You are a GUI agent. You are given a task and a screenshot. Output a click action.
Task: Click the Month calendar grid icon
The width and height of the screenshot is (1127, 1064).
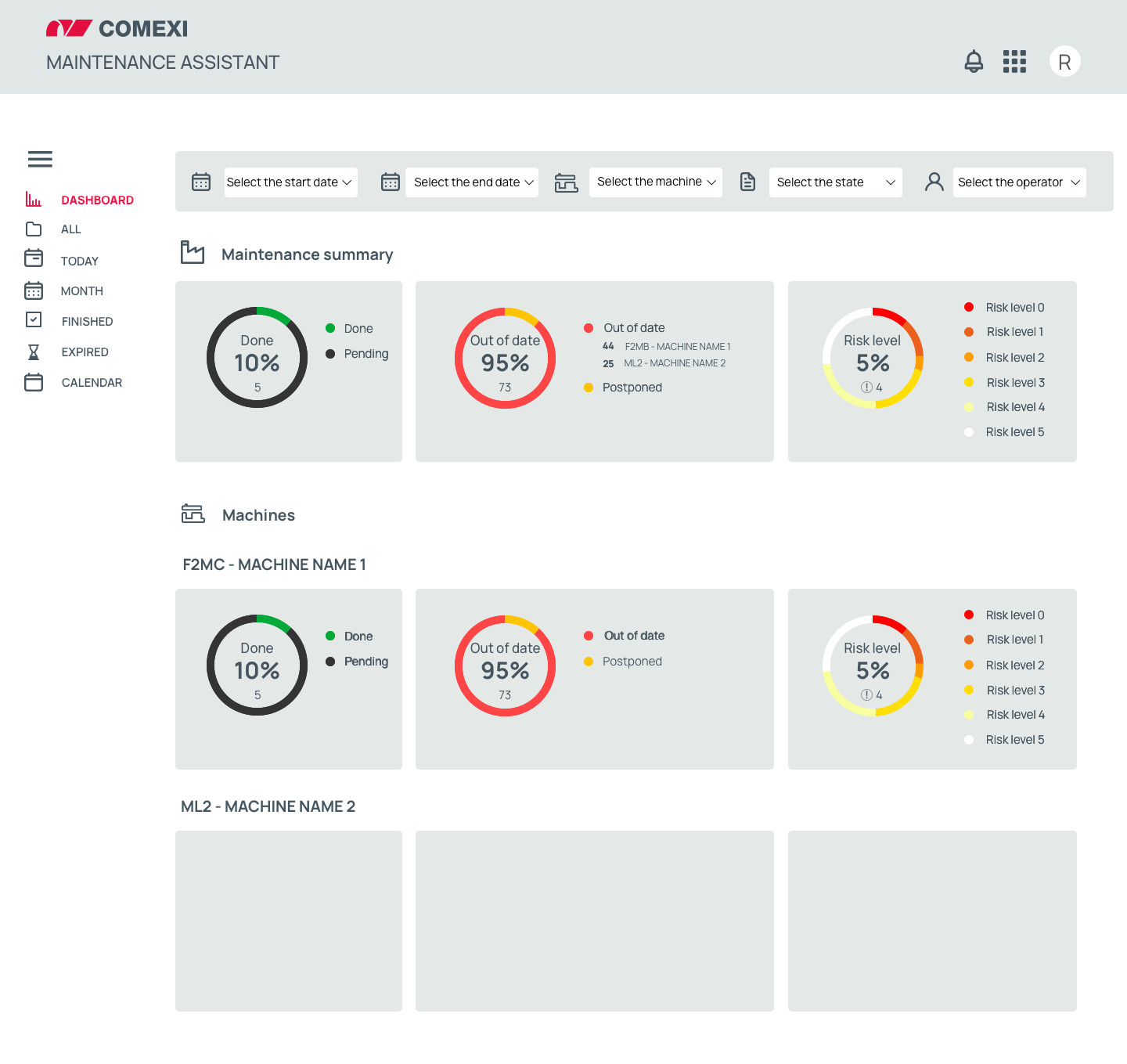click(34, 290)
